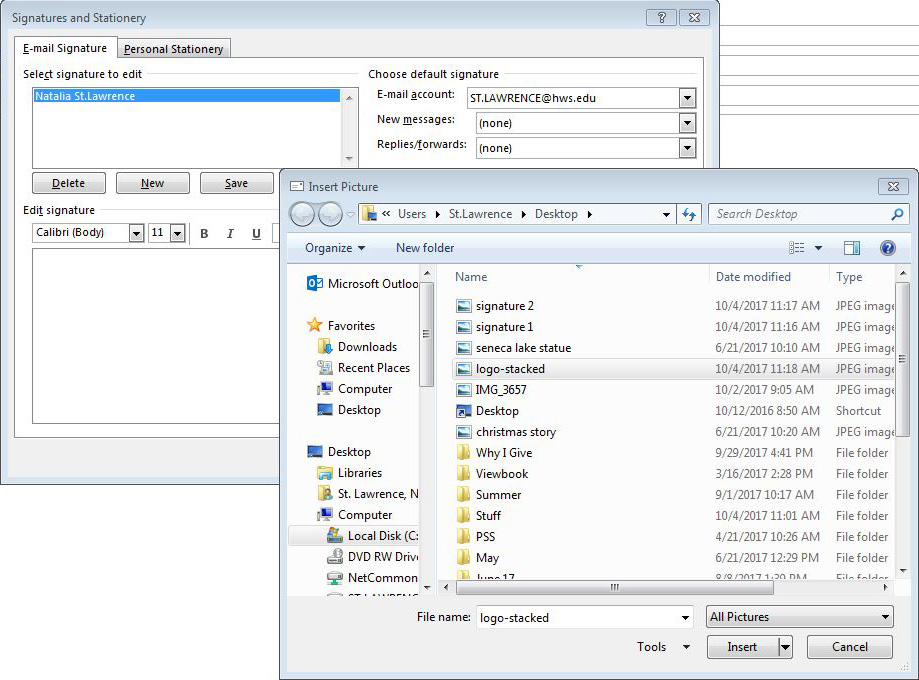This screenshot has height=680, width=919.
Task: Click Cancel in Insert Picture dialog
Action: (x=850, y=647)
